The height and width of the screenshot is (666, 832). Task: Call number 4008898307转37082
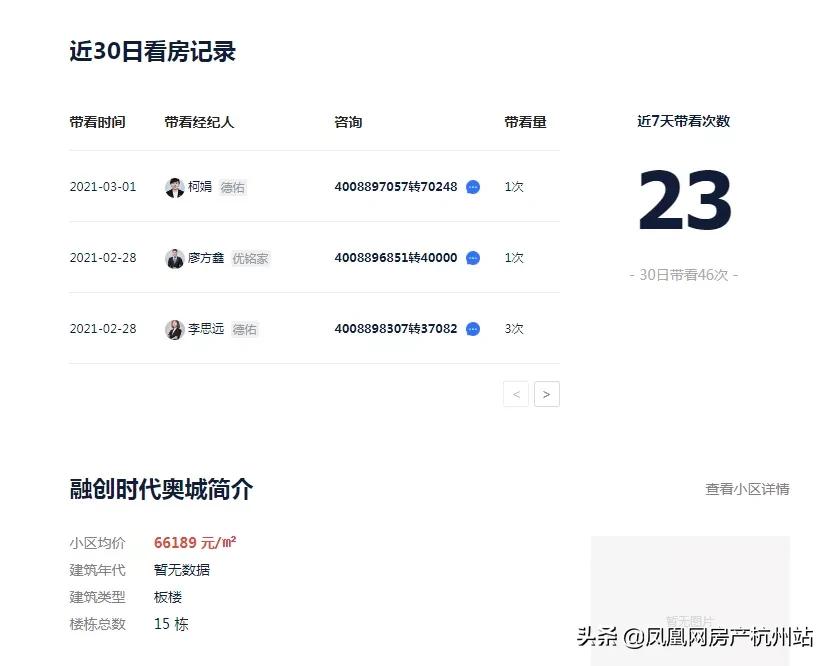point(396,328)
